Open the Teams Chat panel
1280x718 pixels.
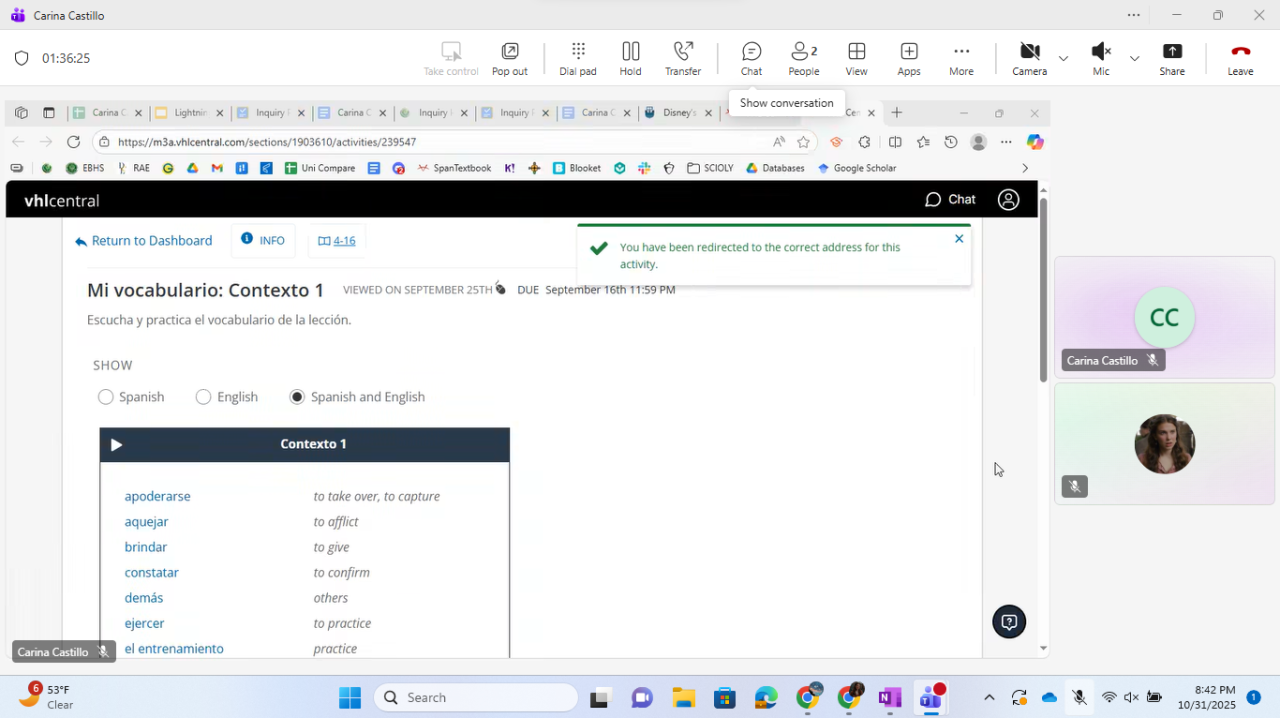pyautogui.click(x=751, y=58)
